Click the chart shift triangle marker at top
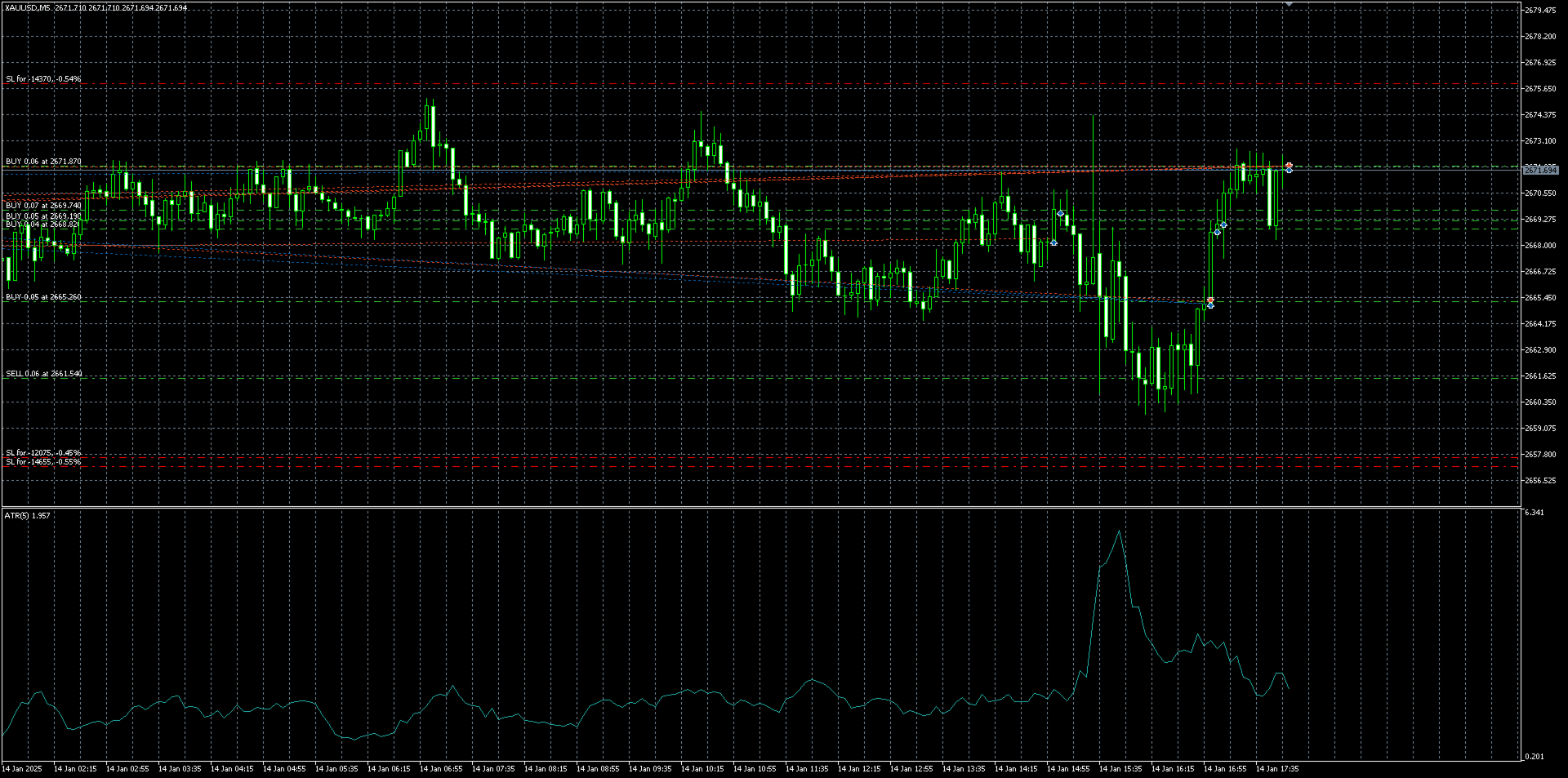Image resolution: width=1568 pixels, height=778 pixels. [x=1289, y=5]
